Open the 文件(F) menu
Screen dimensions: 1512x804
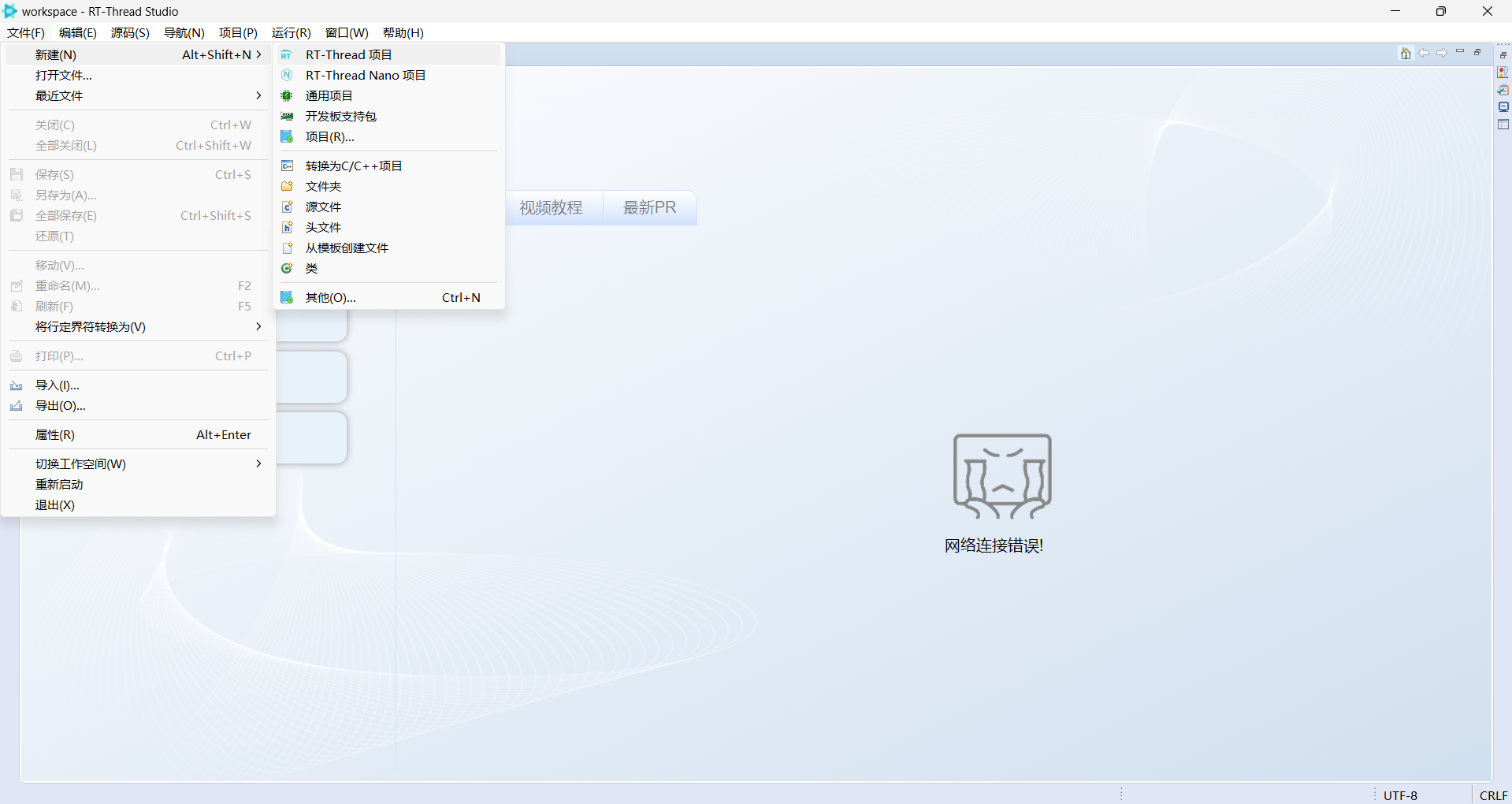(x=26, y=32)
